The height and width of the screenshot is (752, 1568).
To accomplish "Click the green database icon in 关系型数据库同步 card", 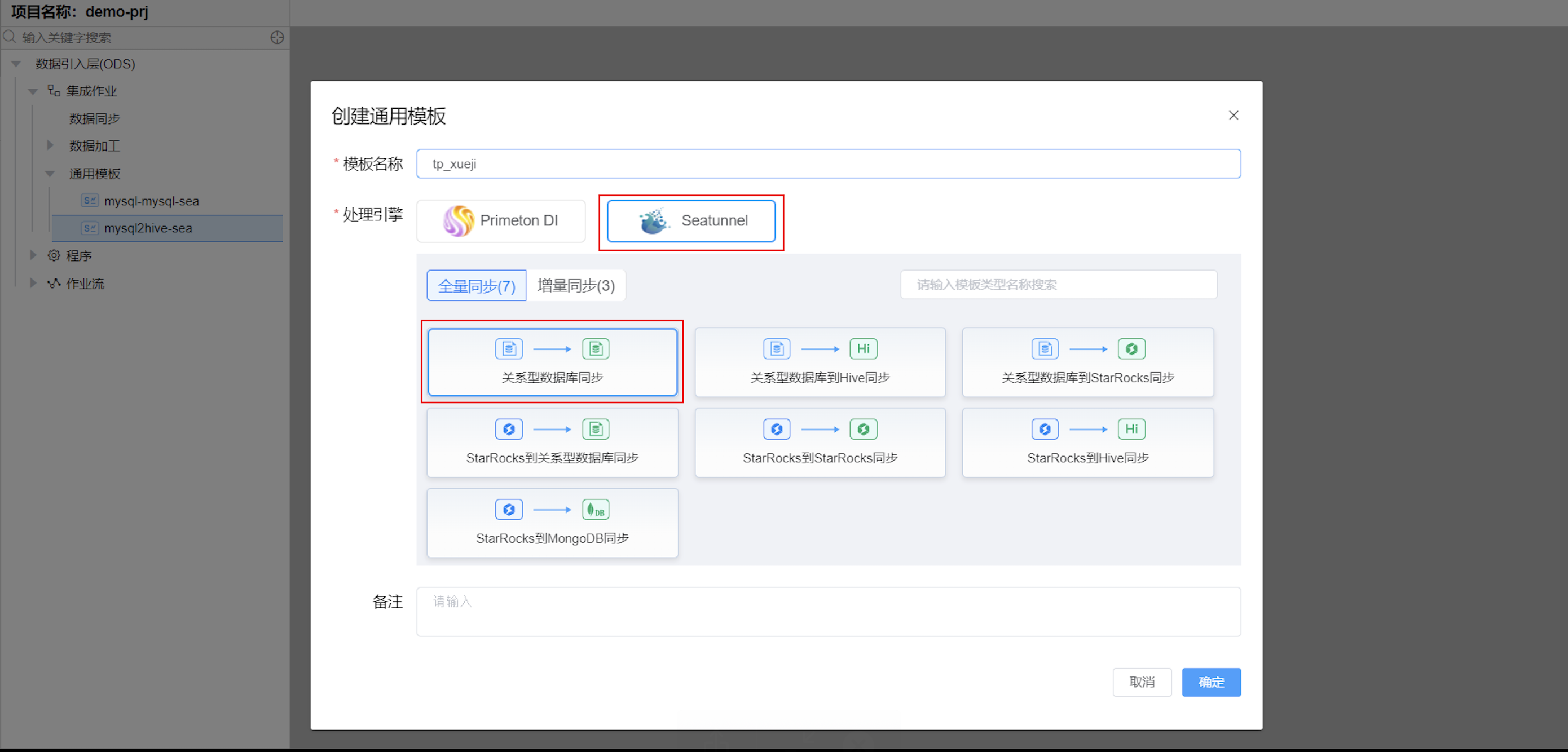I will (595, 350).
